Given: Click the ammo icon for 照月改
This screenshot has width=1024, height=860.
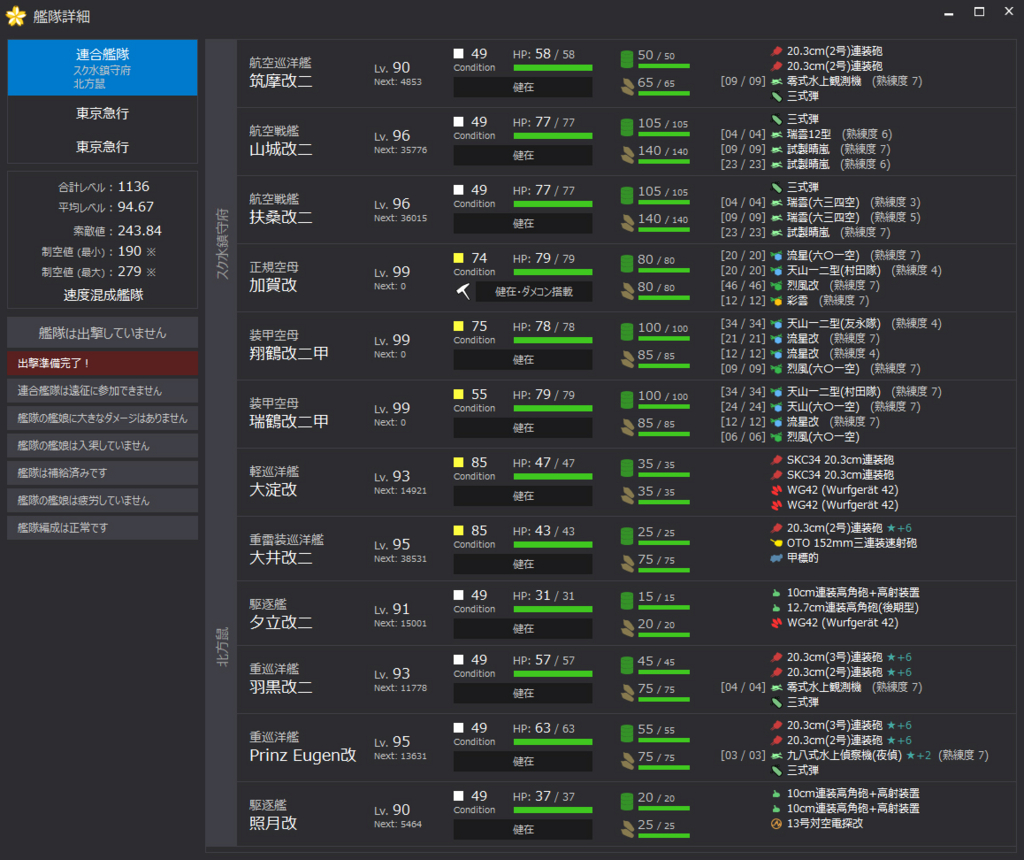Looking at the screenshot, I should point(627,829).
